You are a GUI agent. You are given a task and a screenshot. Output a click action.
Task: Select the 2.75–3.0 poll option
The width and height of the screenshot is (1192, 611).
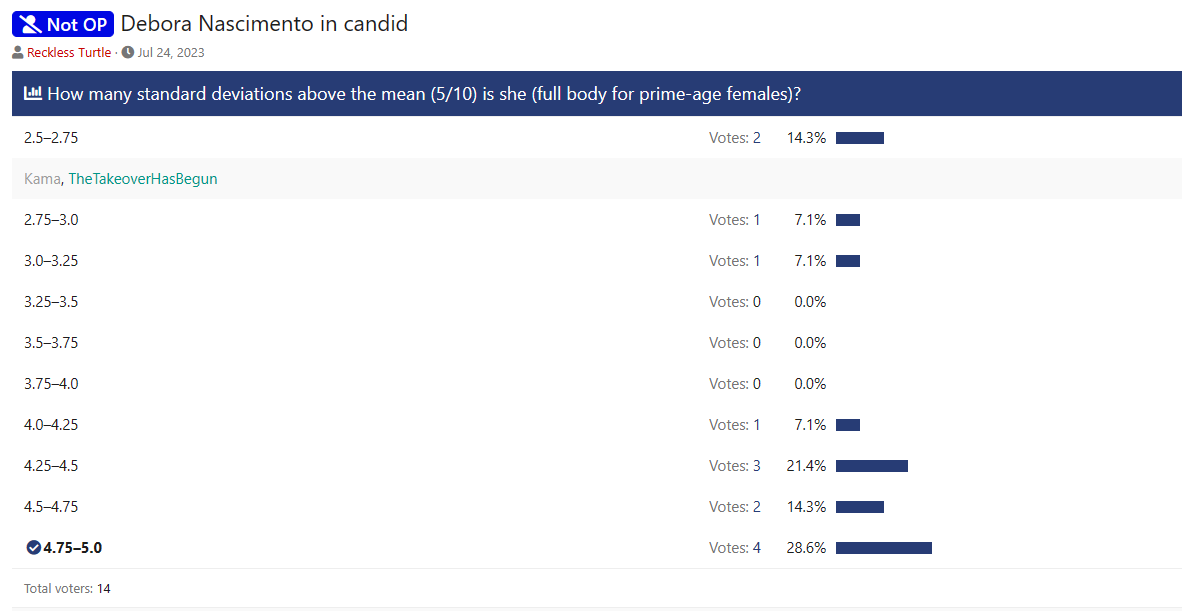coord(51,220)
